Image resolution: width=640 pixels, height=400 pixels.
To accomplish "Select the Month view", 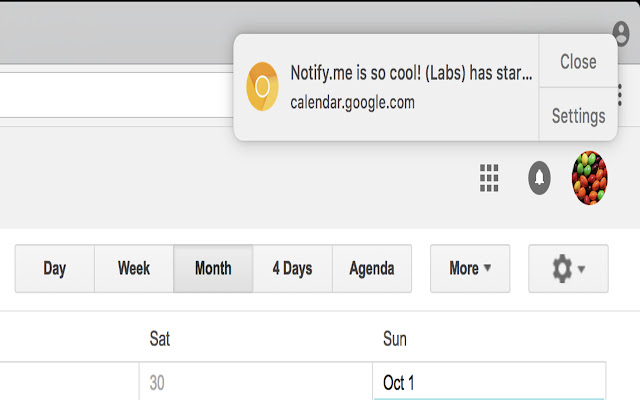I will click(213, 269).
